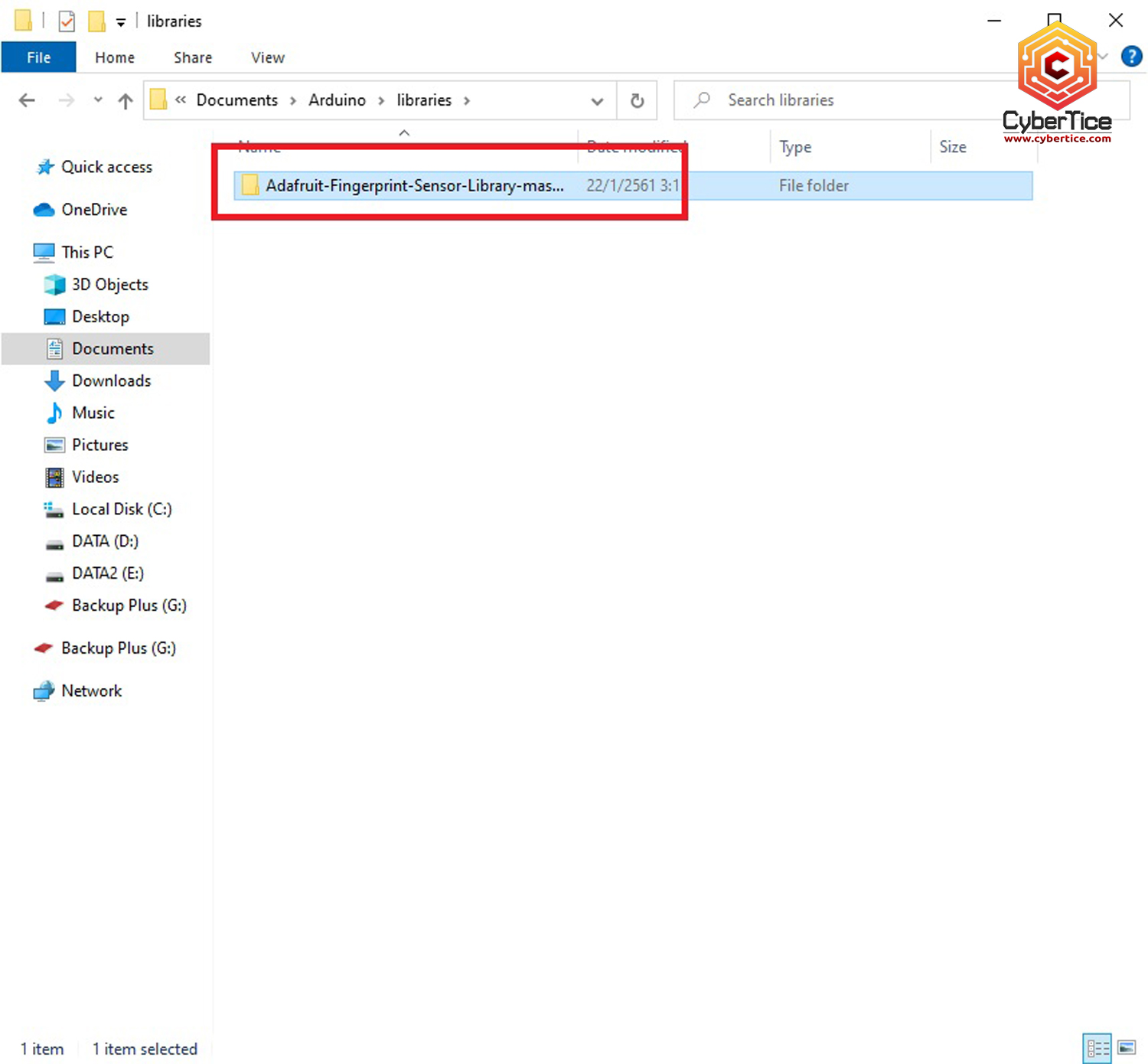Sort files by Type column header

point(795,147)
